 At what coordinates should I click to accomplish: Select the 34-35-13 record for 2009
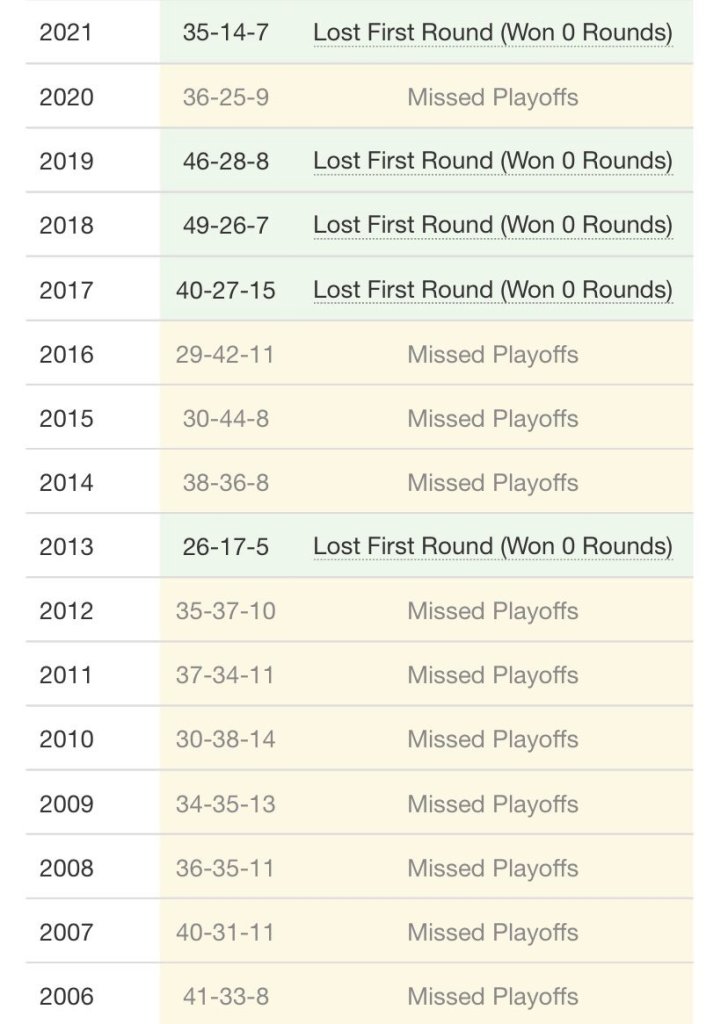click(x=225, y=804)
